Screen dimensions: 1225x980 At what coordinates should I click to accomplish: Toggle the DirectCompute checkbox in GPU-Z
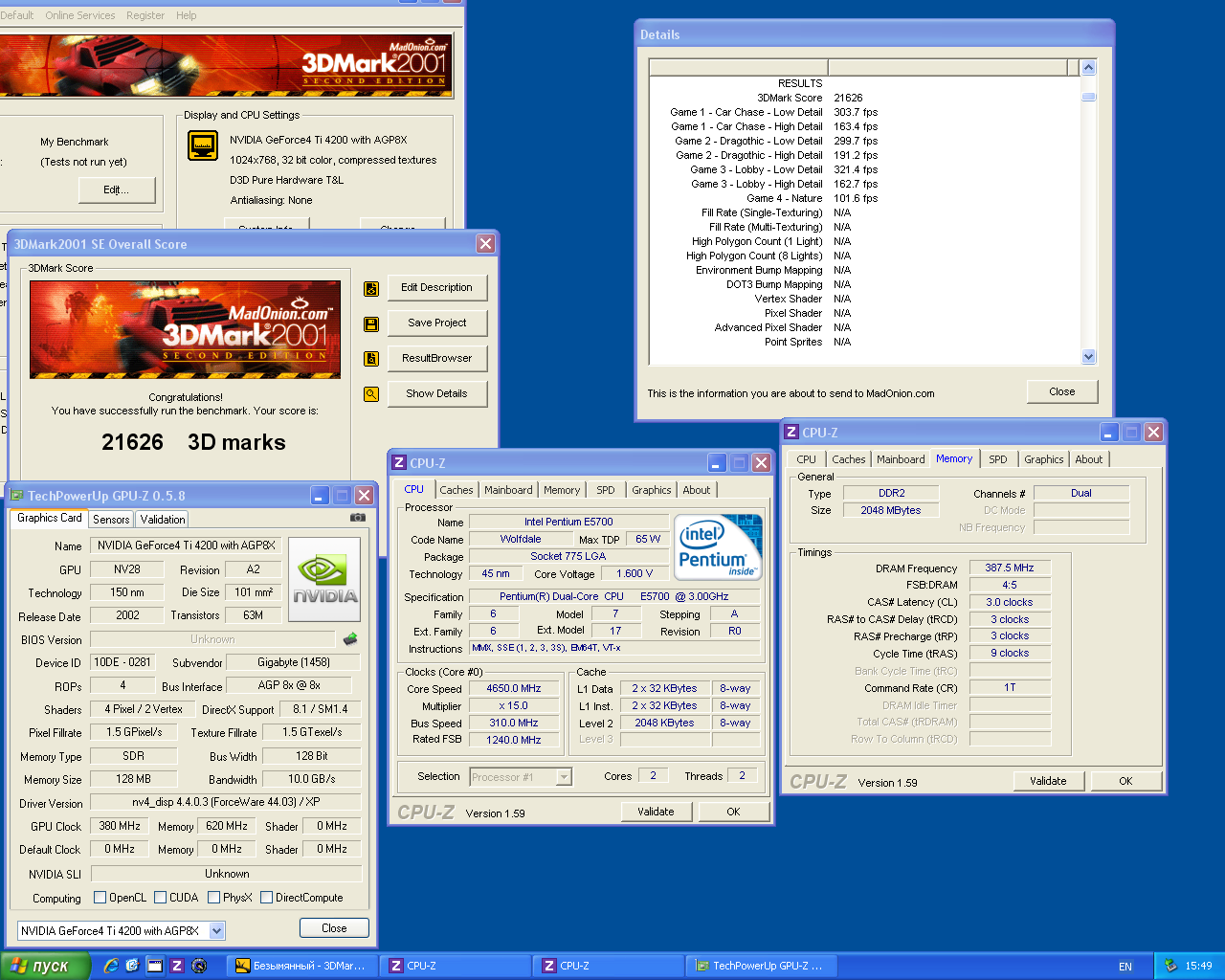[x=266, y=898]
